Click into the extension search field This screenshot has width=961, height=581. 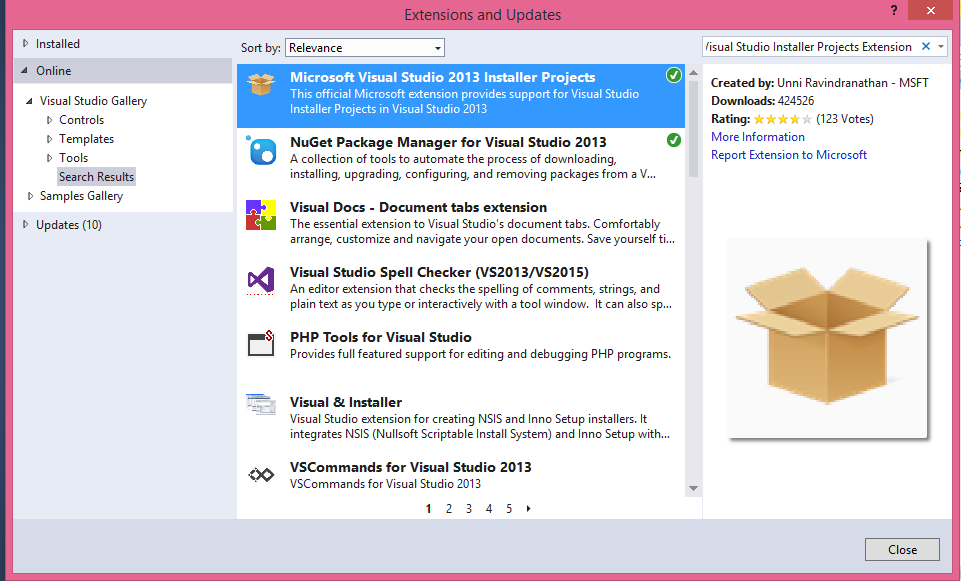(809, 47)
